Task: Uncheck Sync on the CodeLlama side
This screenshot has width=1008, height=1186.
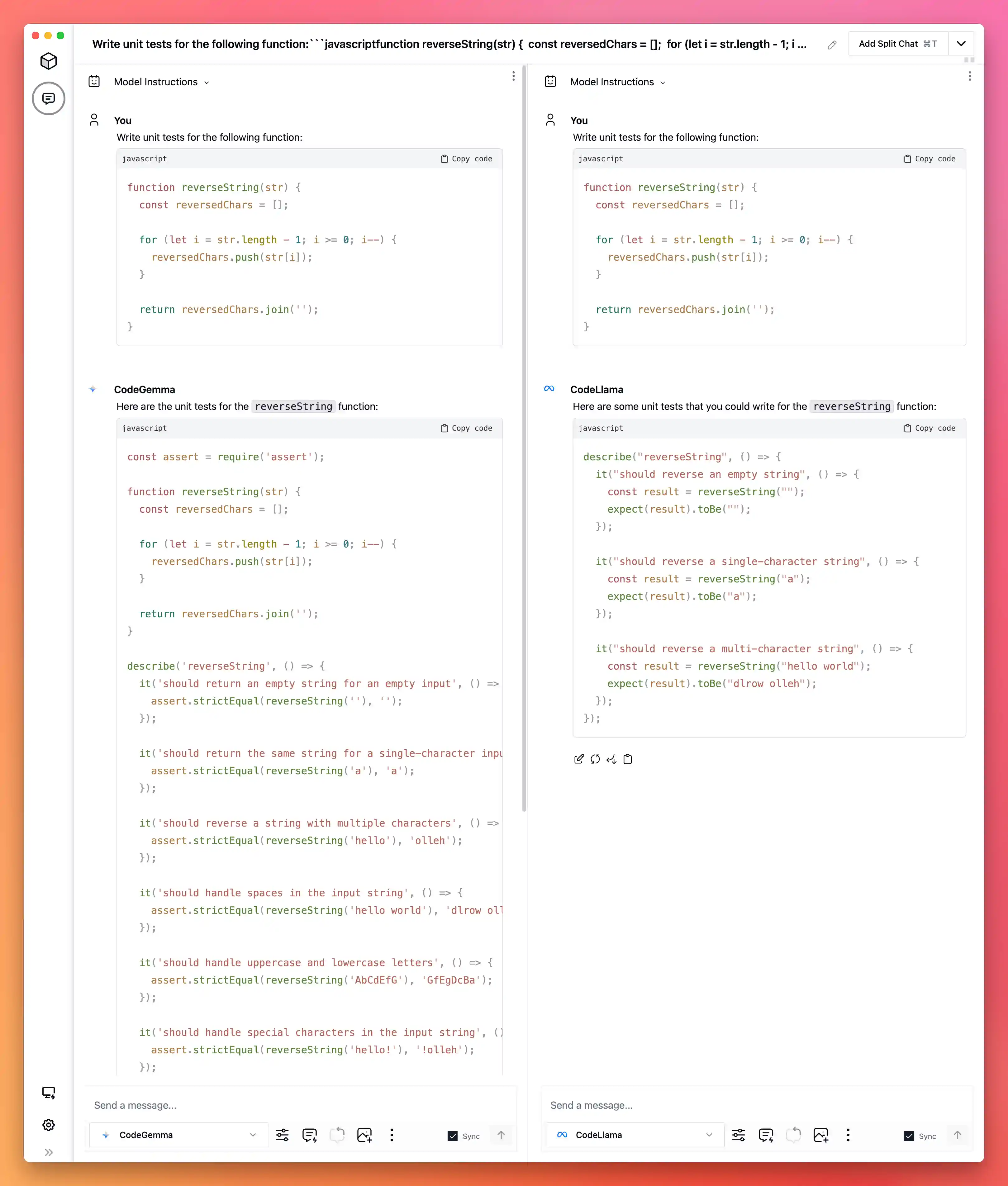Action: (910, 1136)
